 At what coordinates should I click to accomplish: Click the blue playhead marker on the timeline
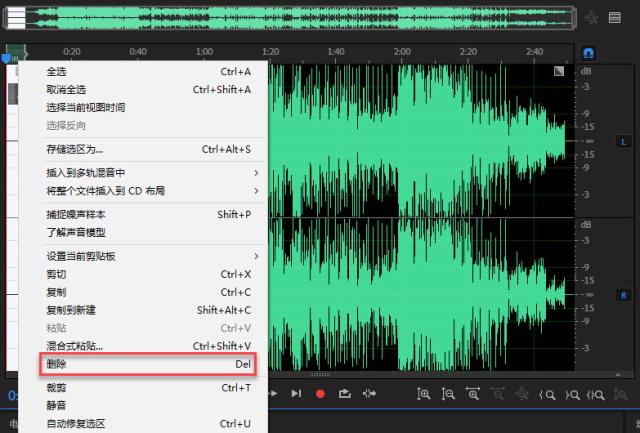tap(6, 59)
